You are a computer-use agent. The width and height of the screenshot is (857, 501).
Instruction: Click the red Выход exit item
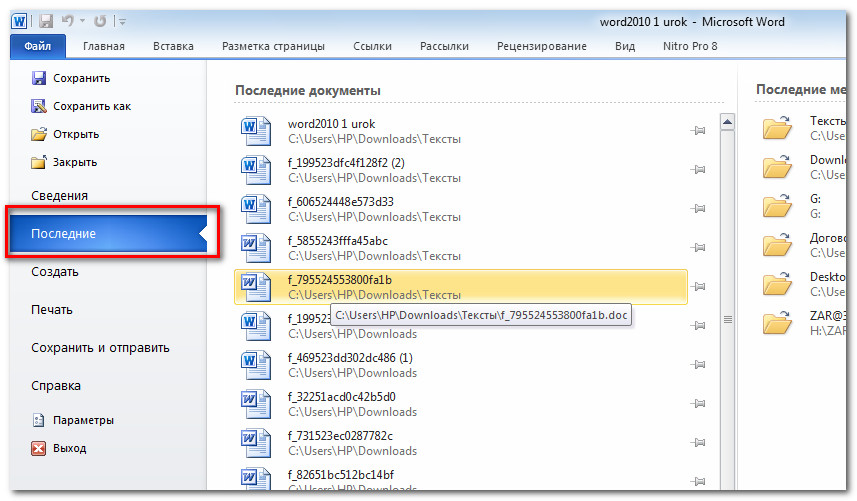click(x=70, y=448)
